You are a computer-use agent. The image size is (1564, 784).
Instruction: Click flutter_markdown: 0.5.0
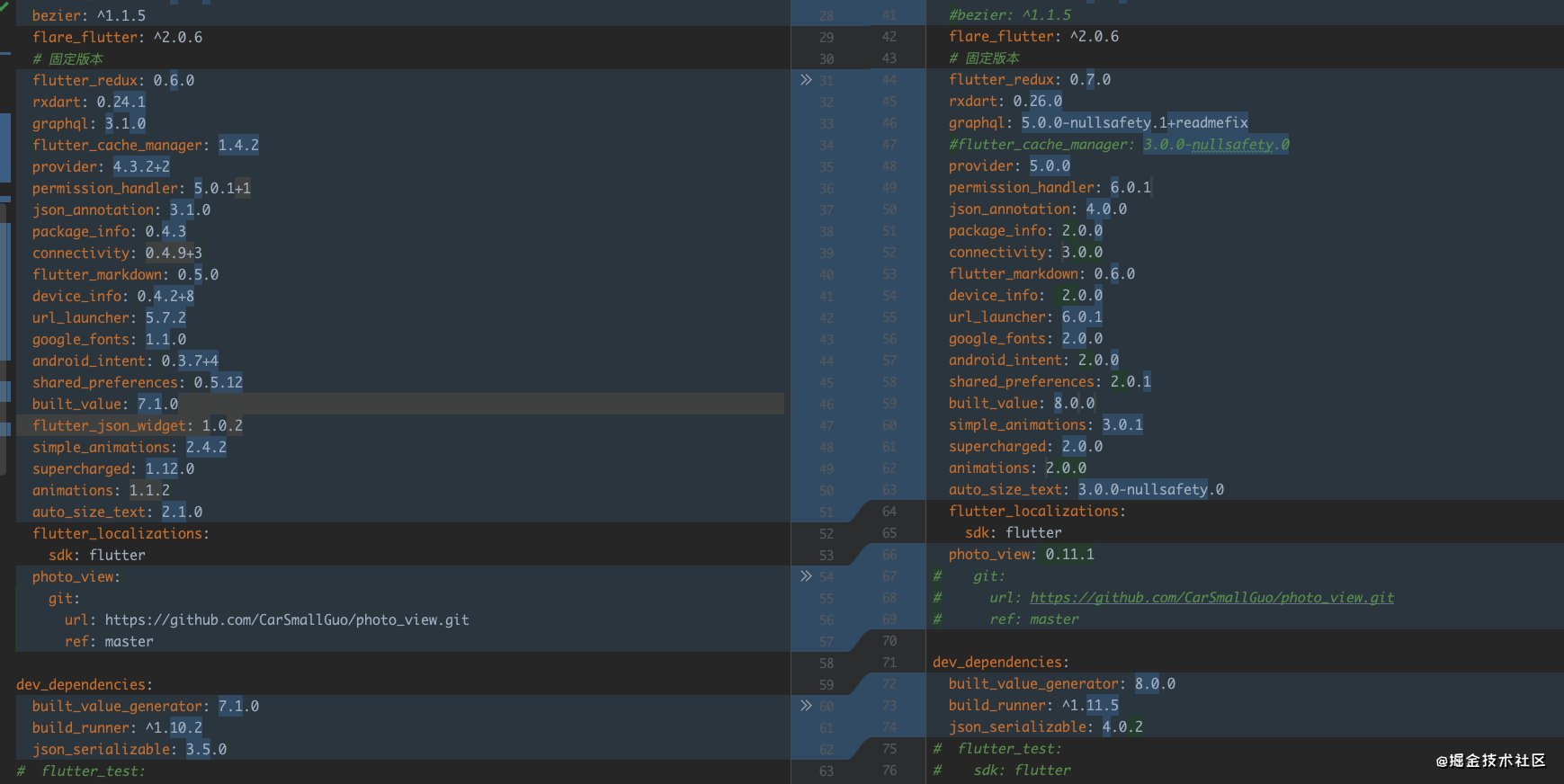[x=125, y=274]
